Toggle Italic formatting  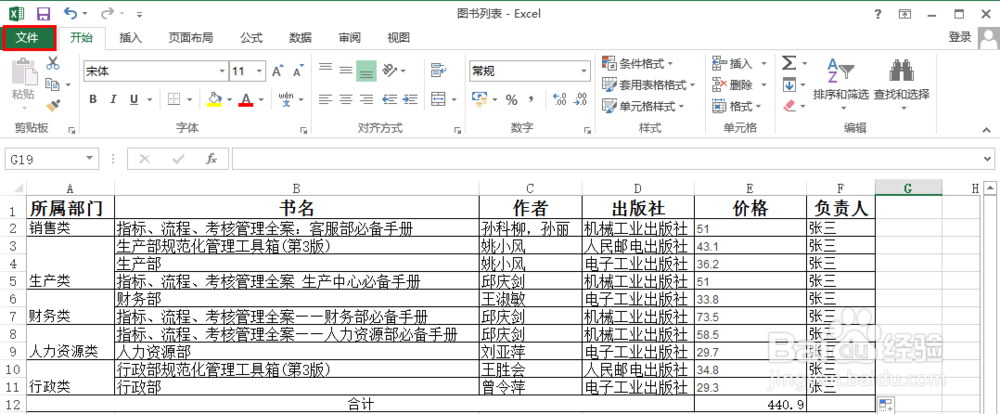113,99
